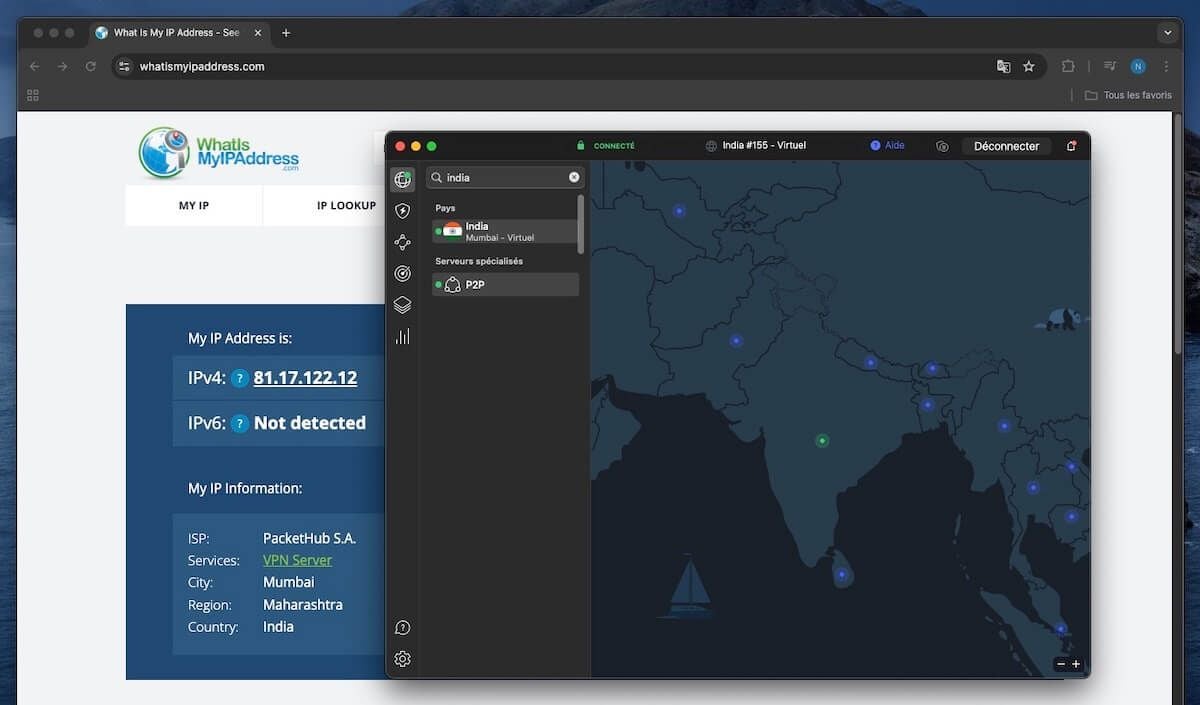Open NordVPN settings gear icon
The height and width of the screenshot is (705, 1200).
402,659
